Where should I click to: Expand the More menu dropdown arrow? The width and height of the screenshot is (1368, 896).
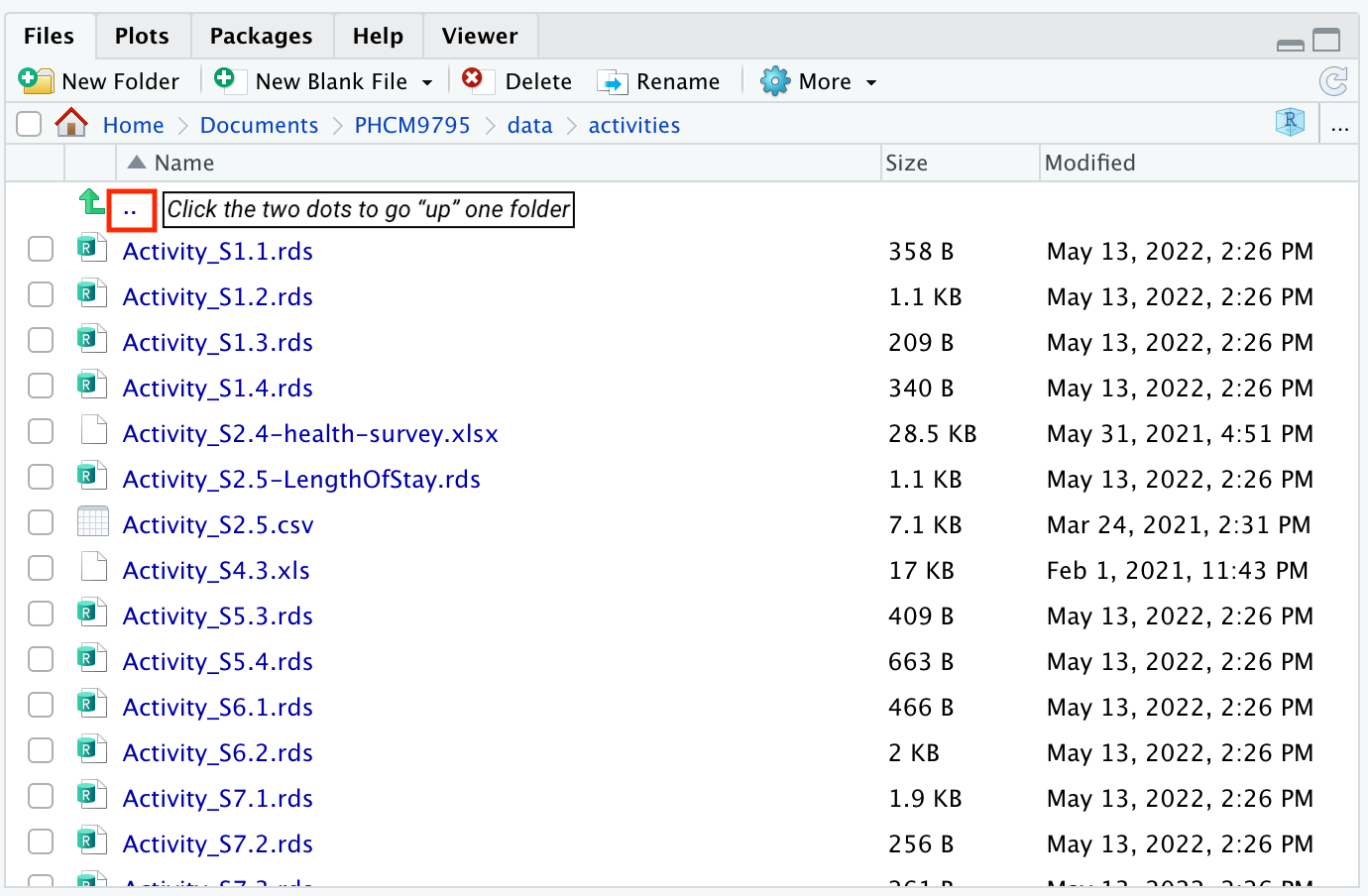(871, 82)
